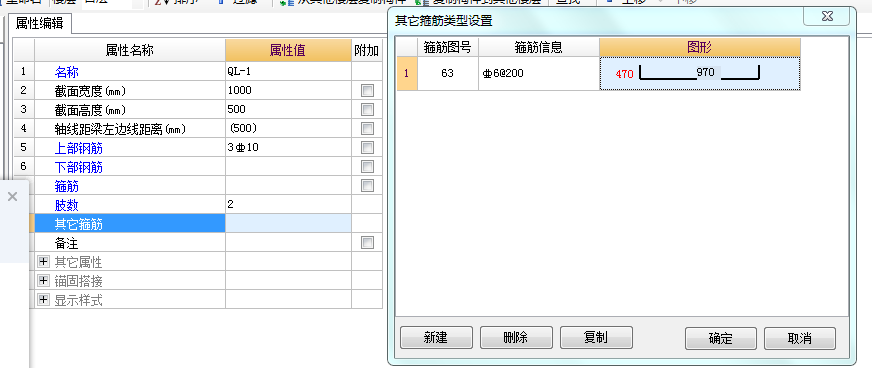The image size is (872, 368).
Task: Toggle the 箍筋 additional checkbox
Action: (x=367, y=186)
